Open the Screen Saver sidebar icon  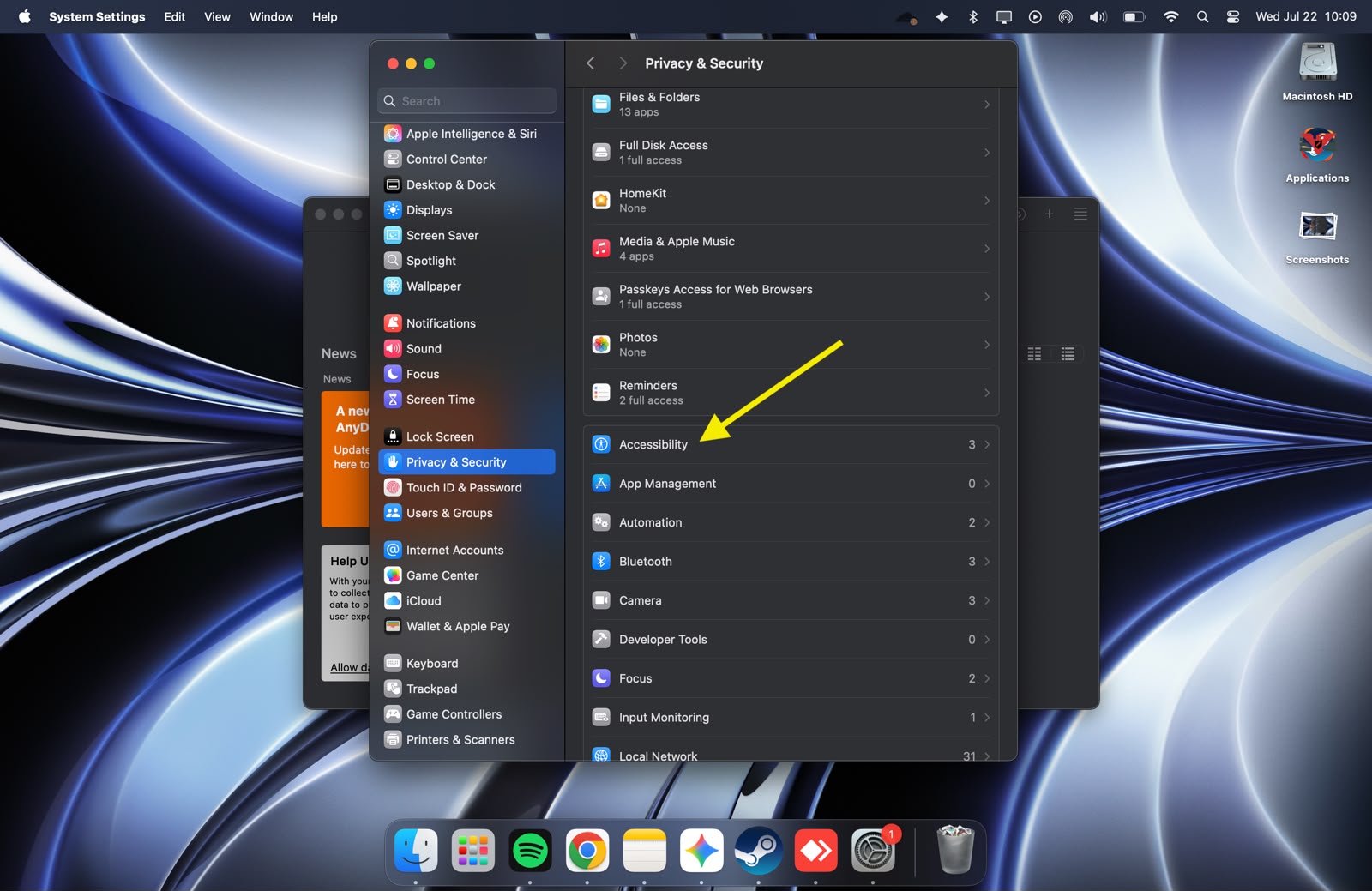pyautogui.click(x=393, y=236)
